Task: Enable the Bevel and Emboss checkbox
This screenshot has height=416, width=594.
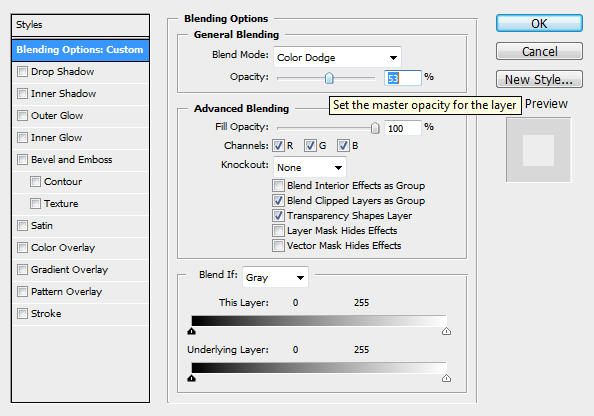Action: pyautogui.click(x=22, y=160)
